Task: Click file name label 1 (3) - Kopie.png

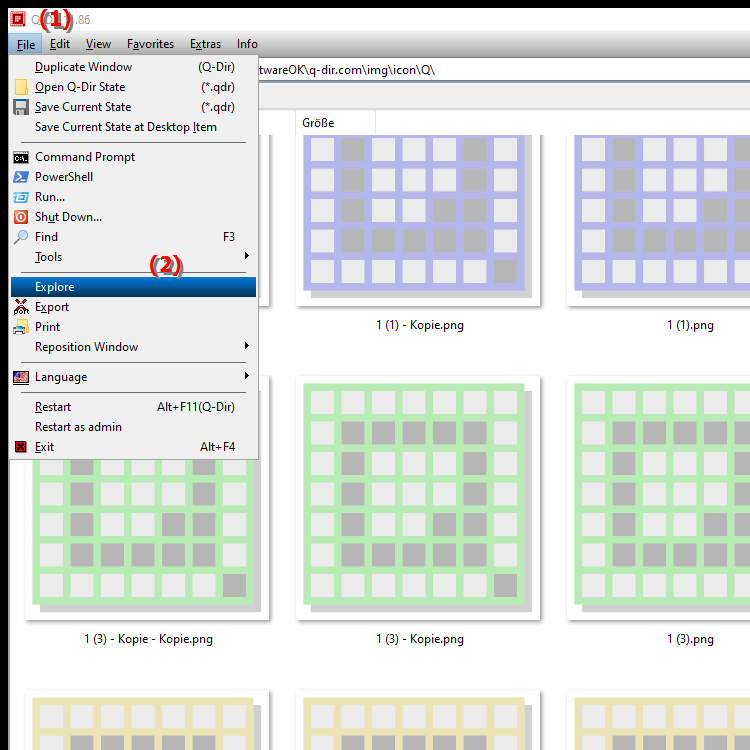Action: (x=420, y=639)
